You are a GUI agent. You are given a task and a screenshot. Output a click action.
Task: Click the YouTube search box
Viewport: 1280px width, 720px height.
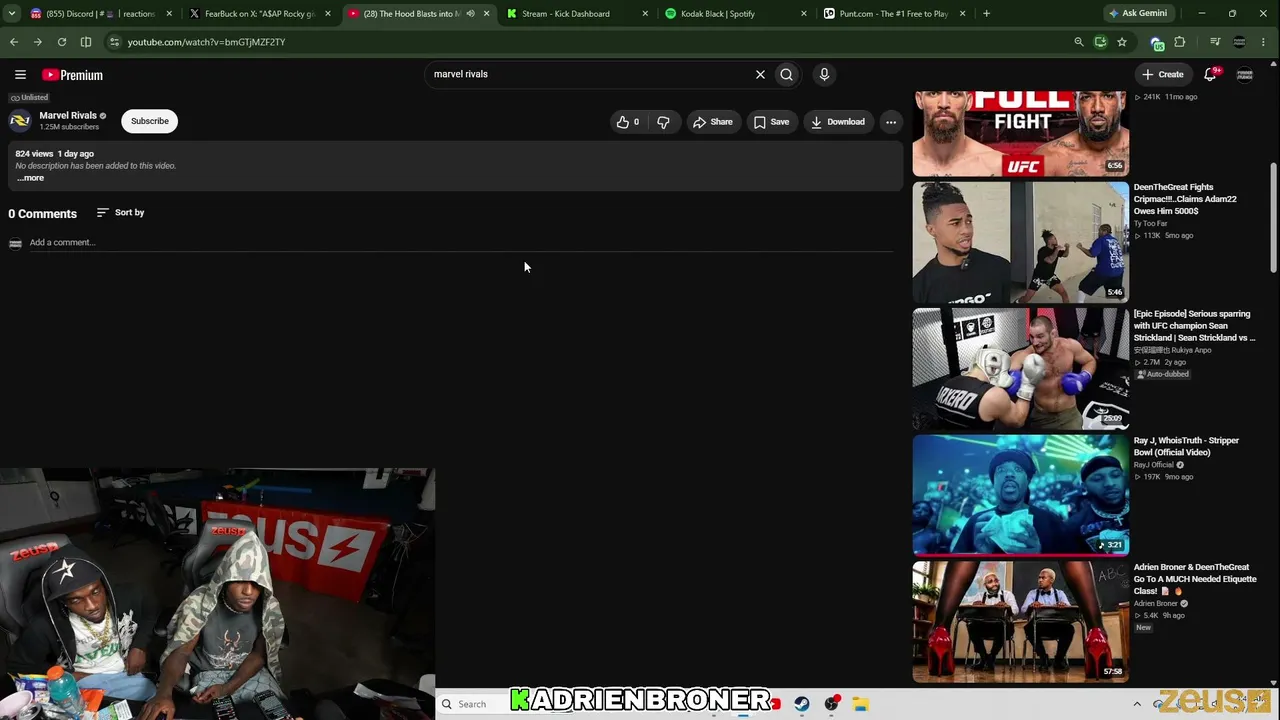tap(590, 74)
